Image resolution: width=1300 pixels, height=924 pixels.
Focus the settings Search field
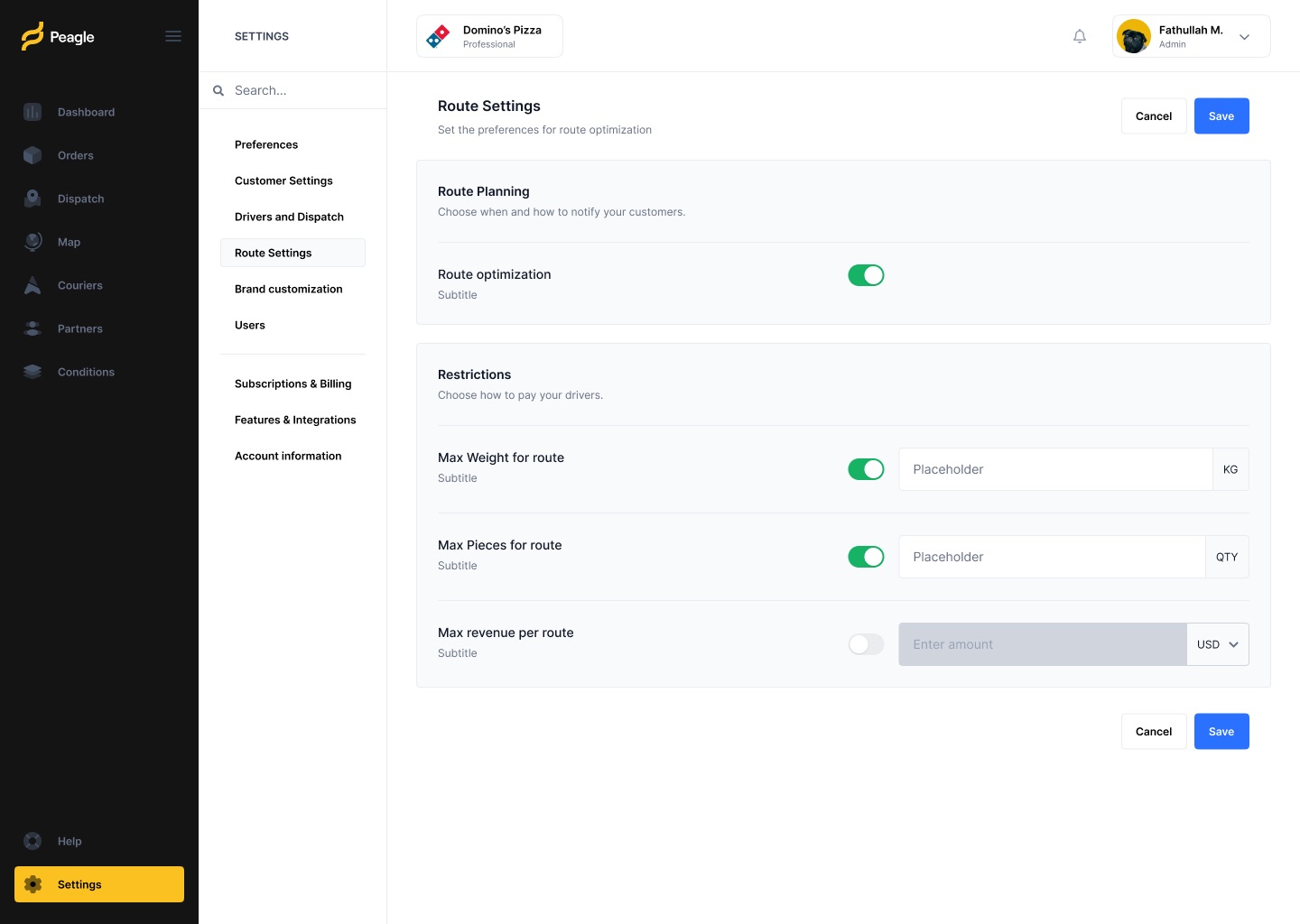[x=292, y=90]
